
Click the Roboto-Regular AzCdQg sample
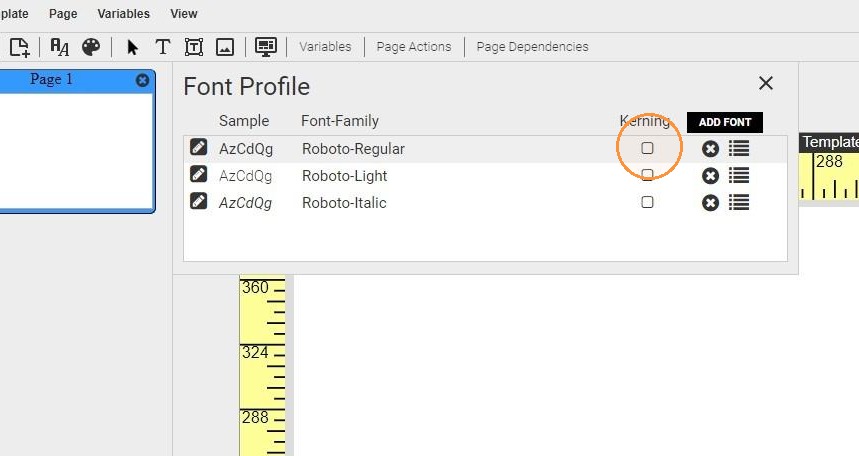point(246,149)
